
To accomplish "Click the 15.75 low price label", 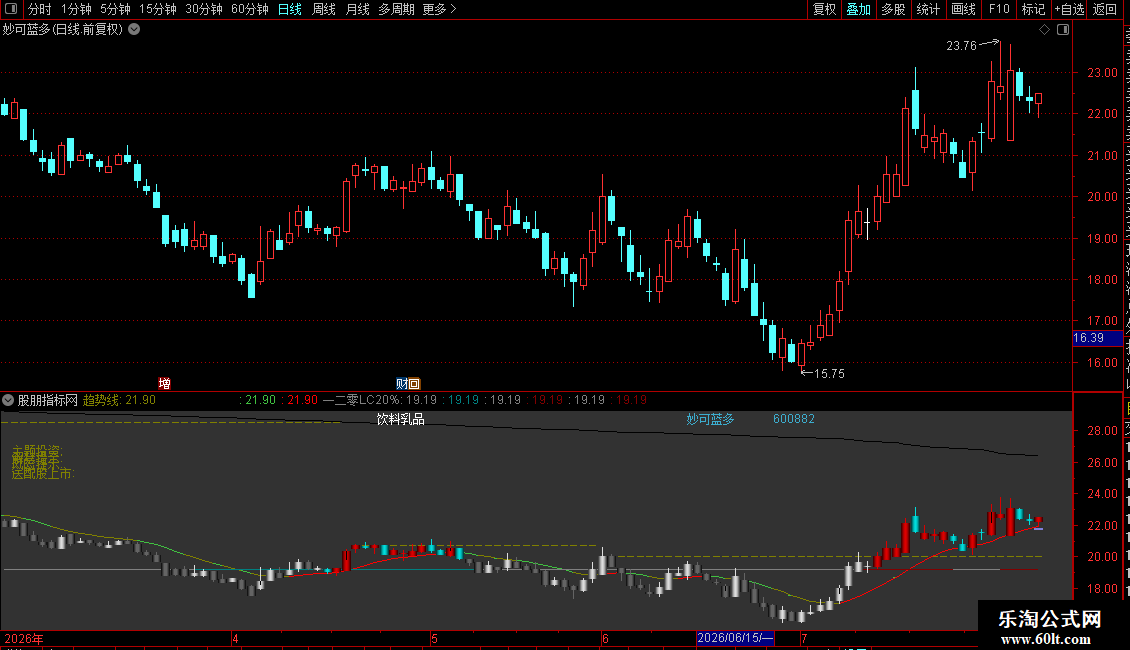I will pos(829,373).
